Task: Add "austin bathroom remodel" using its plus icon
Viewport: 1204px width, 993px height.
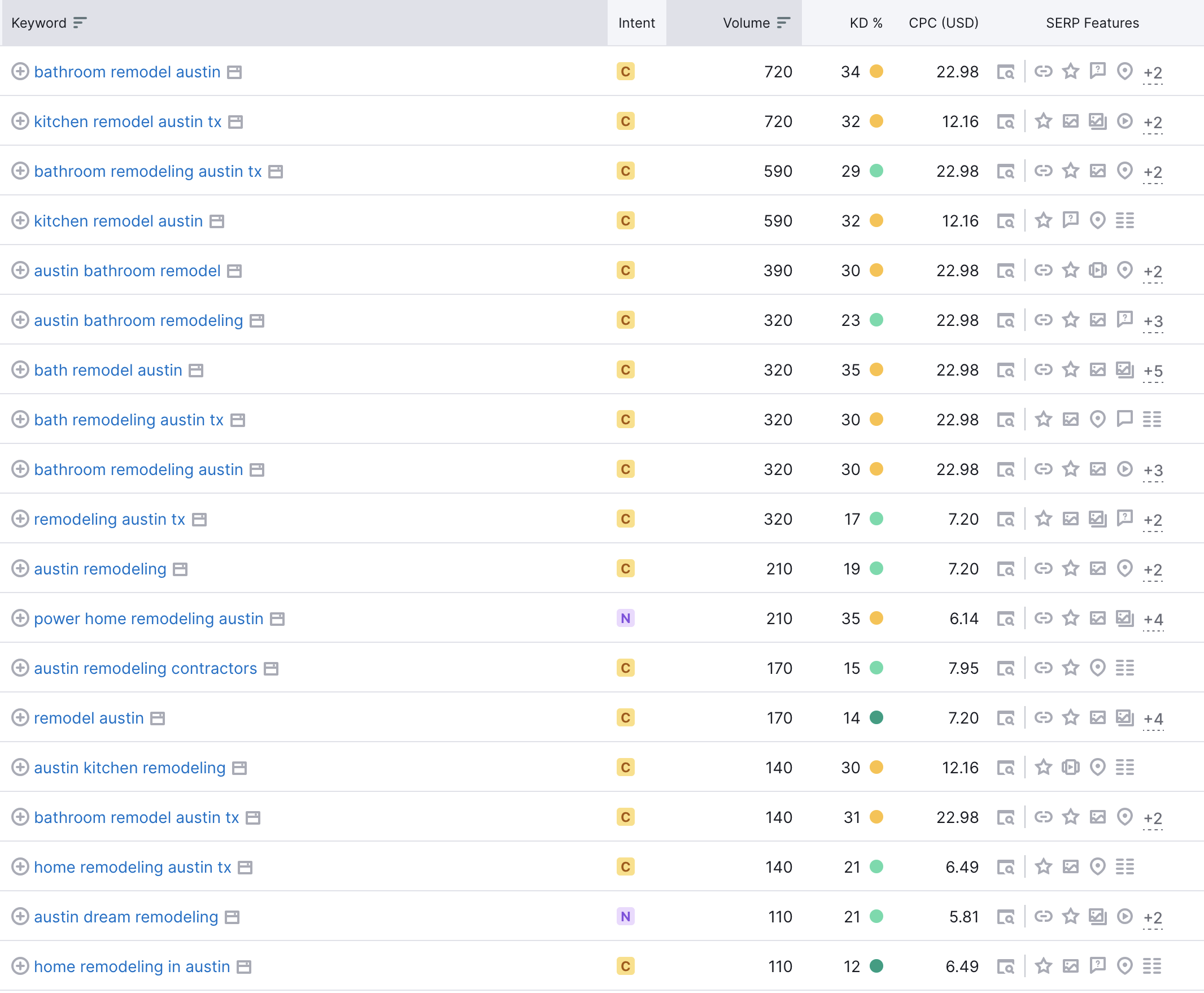Action: click(x=20, y=271)
